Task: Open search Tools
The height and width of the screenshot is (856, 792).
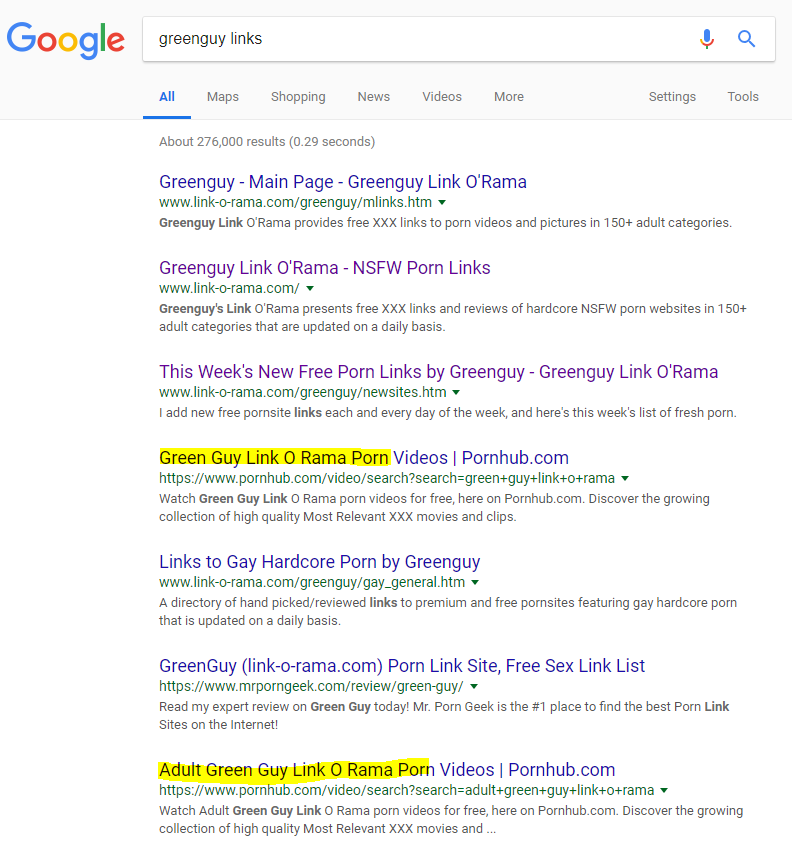Action: tap(743, 97)
